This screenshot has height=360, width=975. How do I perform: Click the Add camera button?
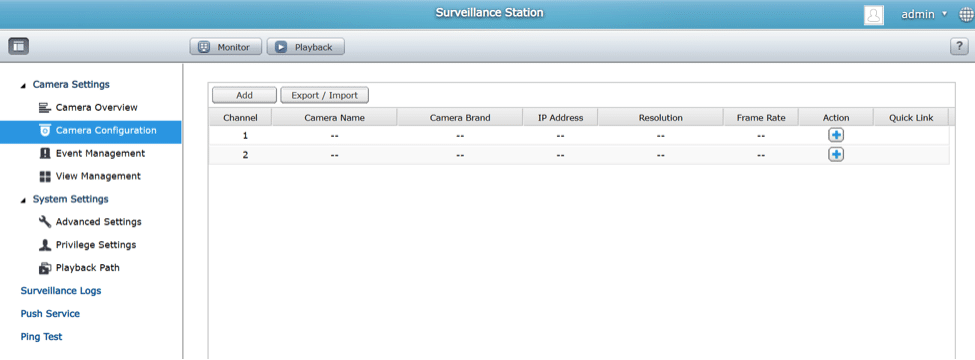pyautogui.click(x=244, y=95)
